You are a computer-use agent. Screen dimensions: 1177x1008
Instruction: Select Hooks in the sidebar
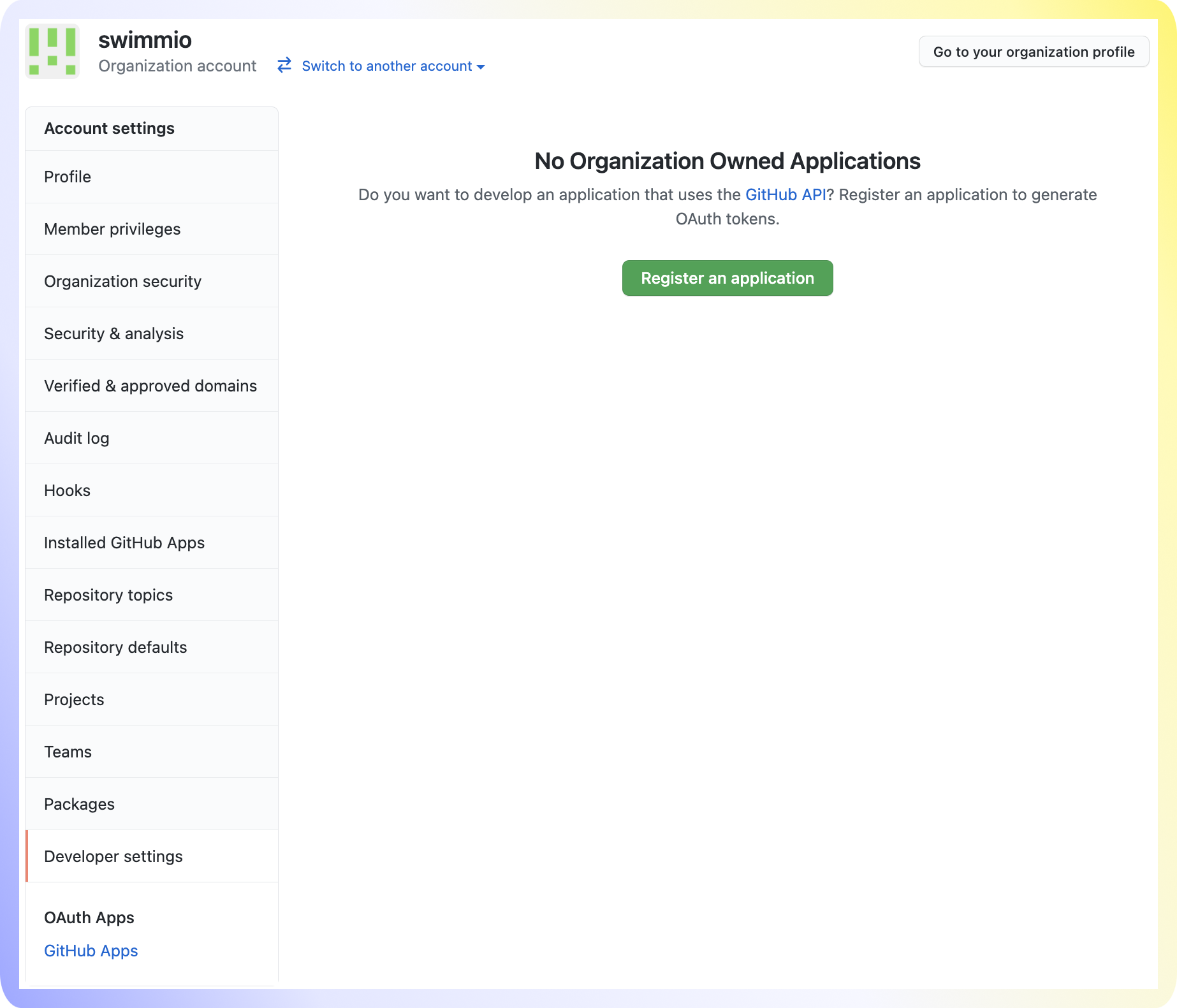point(152,490)
